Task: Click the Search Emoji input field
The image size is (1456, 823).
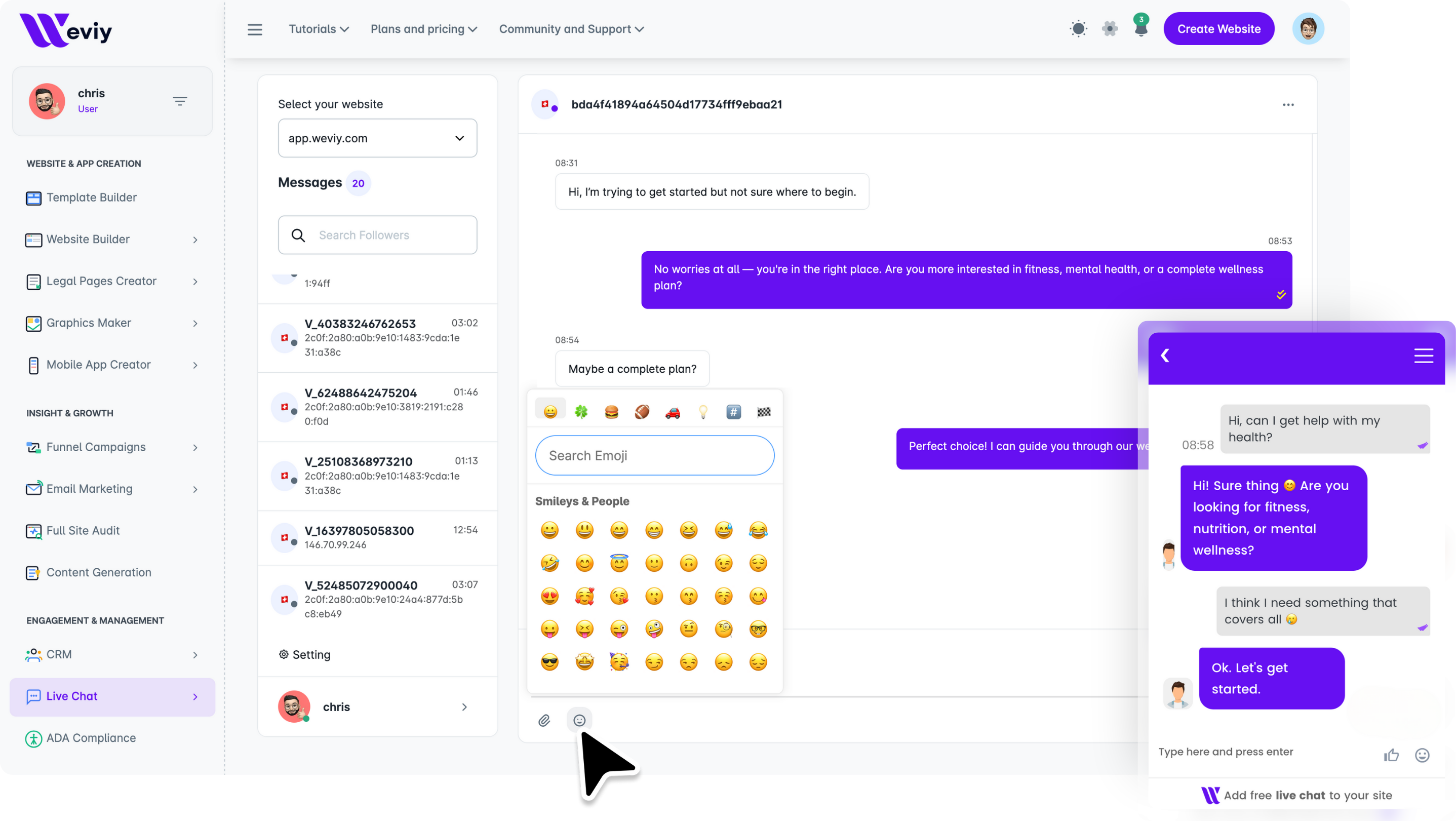Action: tap(654, 456)
